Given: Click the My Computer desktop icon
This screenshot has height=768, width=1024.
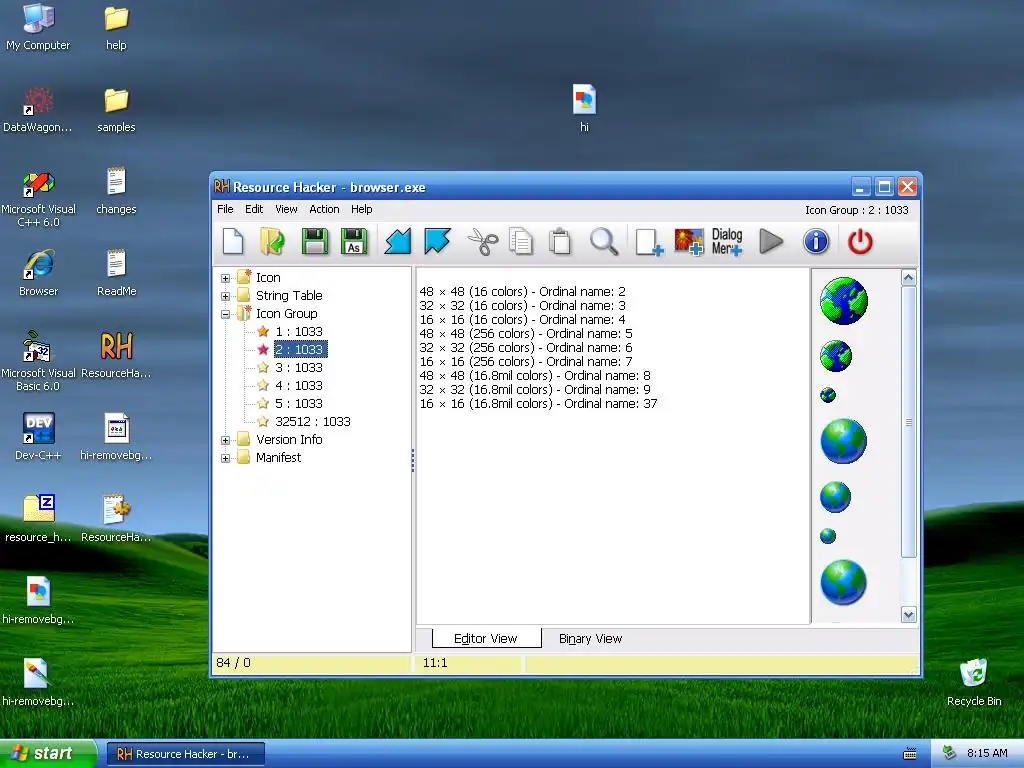Looking at the screenshot, I should click(x=38, y=27).
